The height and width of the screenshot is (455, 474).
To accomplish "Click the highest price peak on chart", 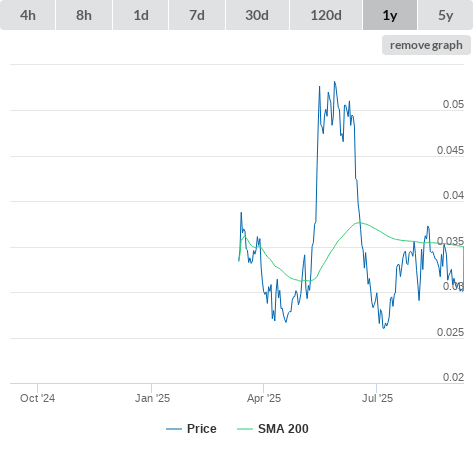I will (x=335, y=82).
